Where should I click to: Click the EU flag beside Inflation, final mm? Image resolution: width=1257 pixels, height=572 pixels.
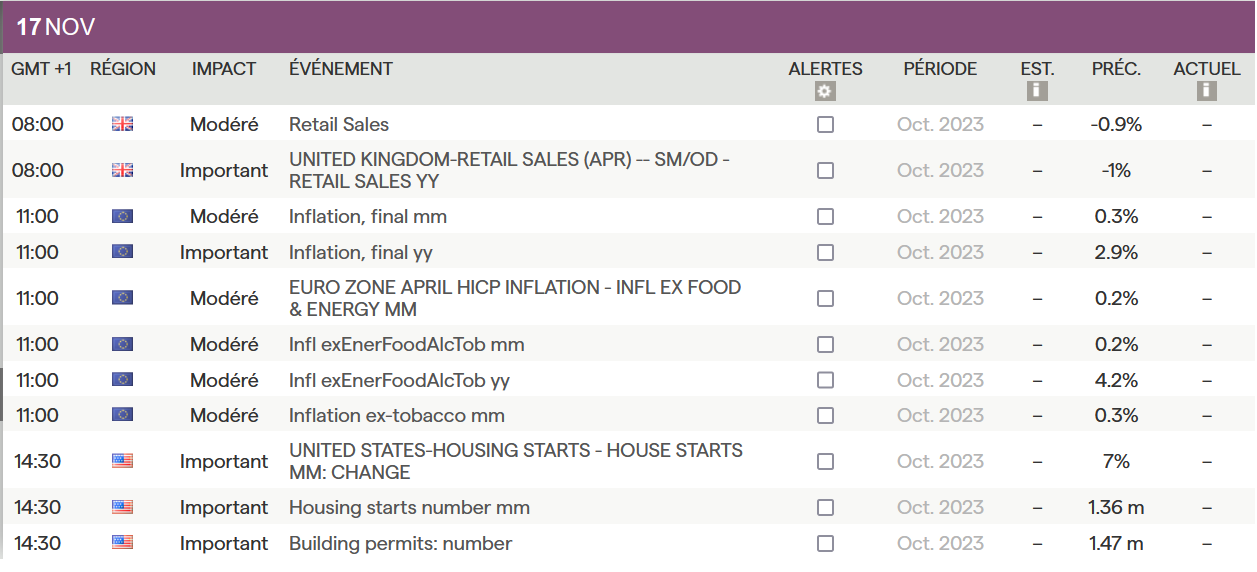click(122, 217)
